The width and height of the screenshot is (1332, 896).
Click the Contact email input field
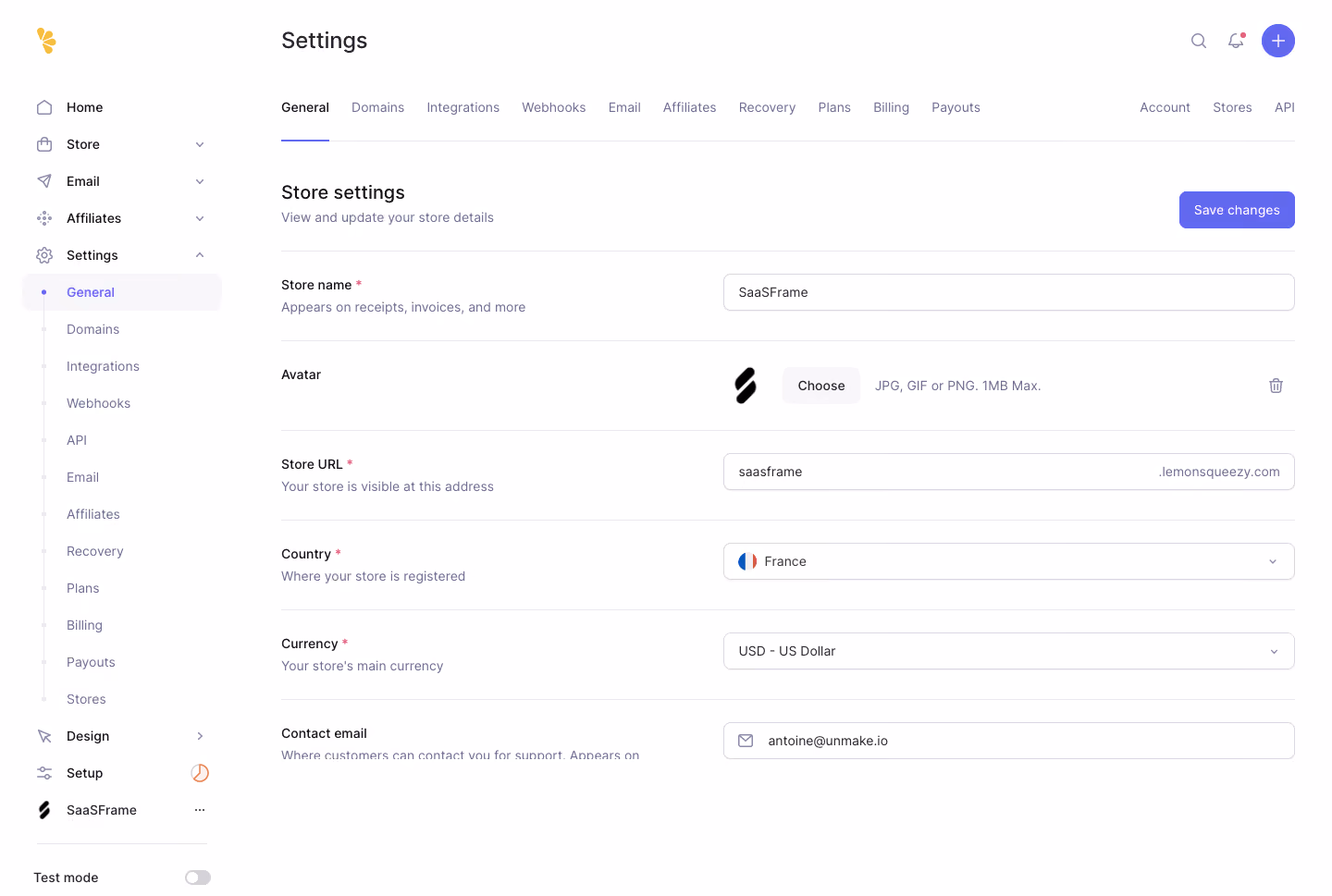(1008, 741)
